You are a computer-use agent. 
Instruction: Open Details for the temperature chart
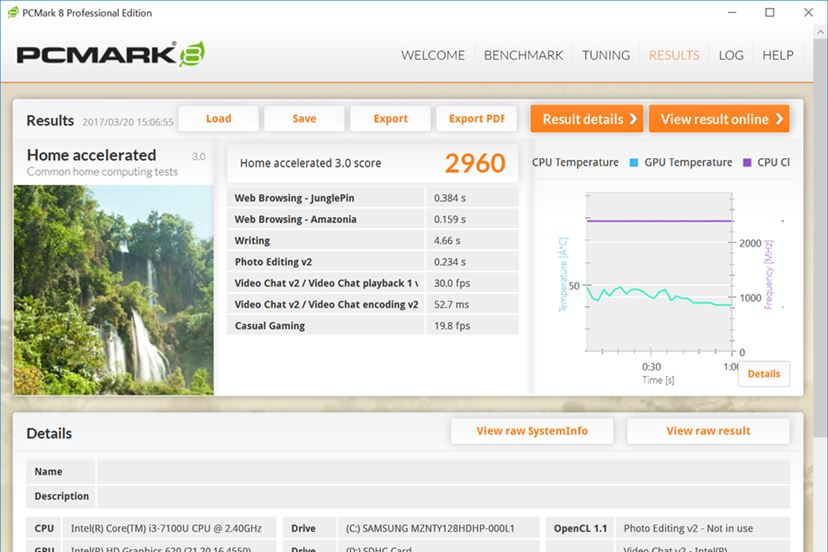point(764,374)
